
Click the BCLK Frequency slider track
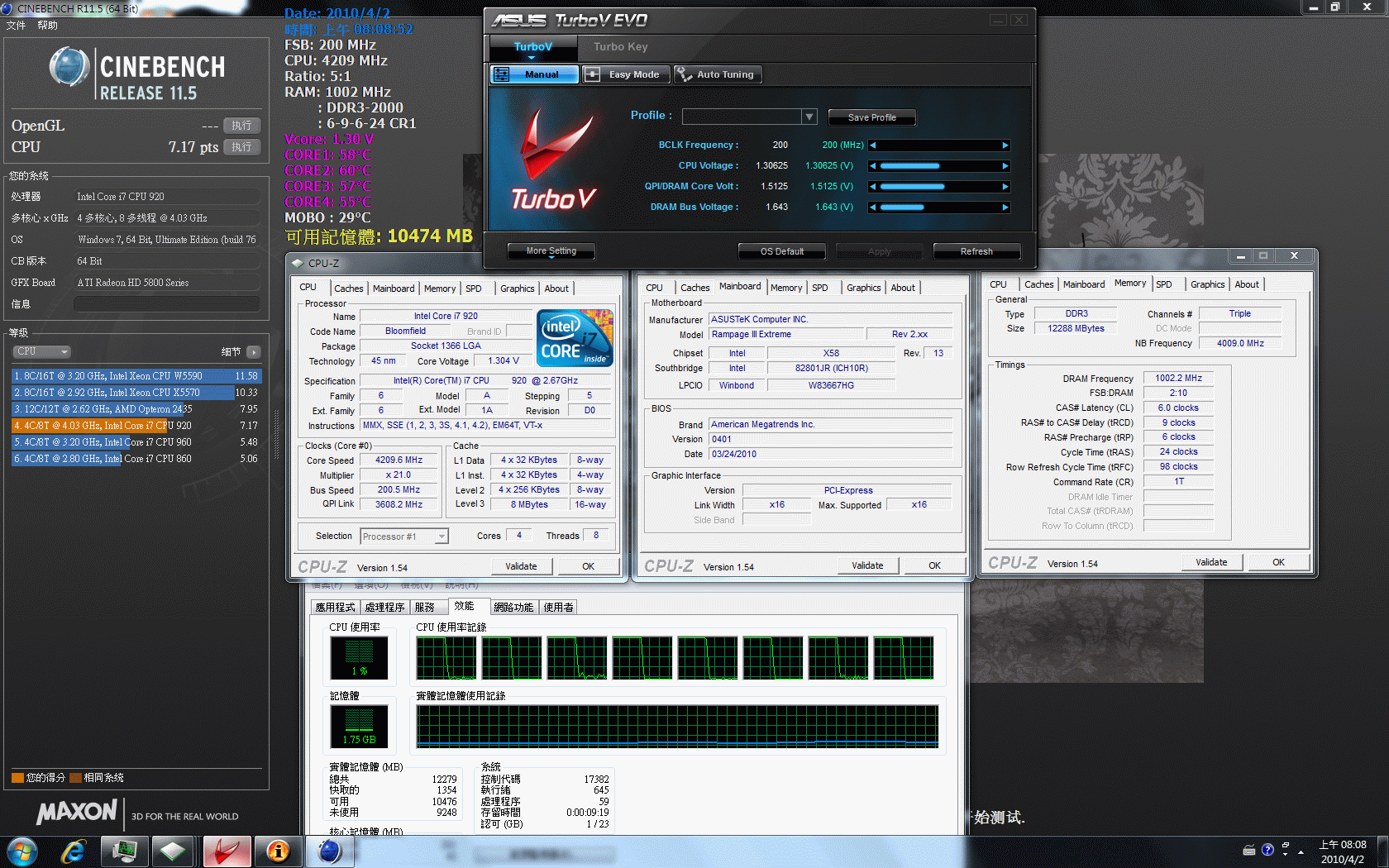[939, 145]
